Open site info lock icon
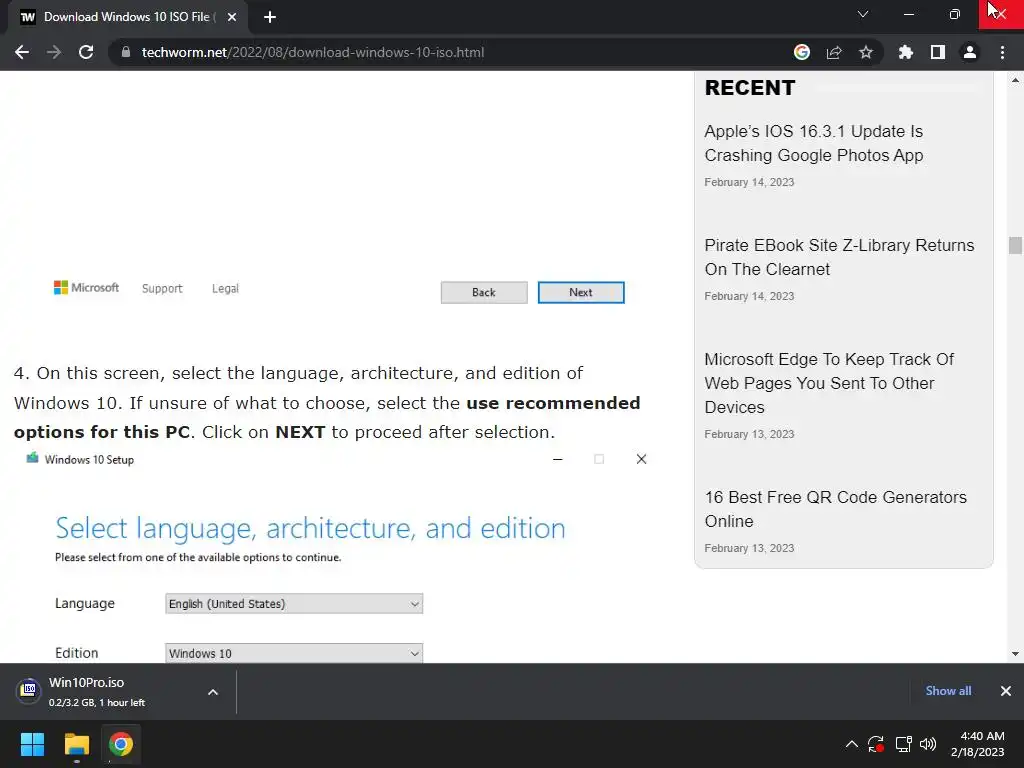 coord(126,52)
